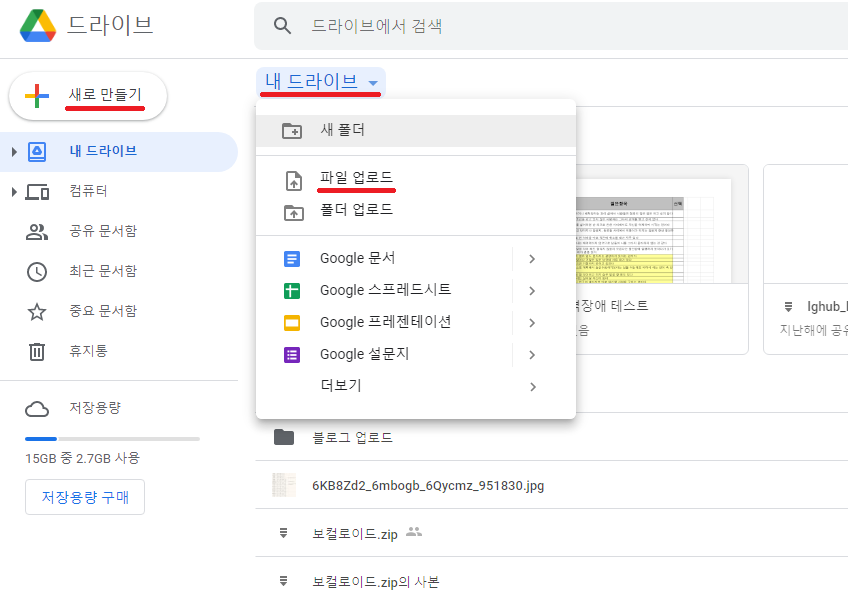This screenshot has height=598, width=848.
Task: Click the new folder icon in menu
Action: [292, 131]
